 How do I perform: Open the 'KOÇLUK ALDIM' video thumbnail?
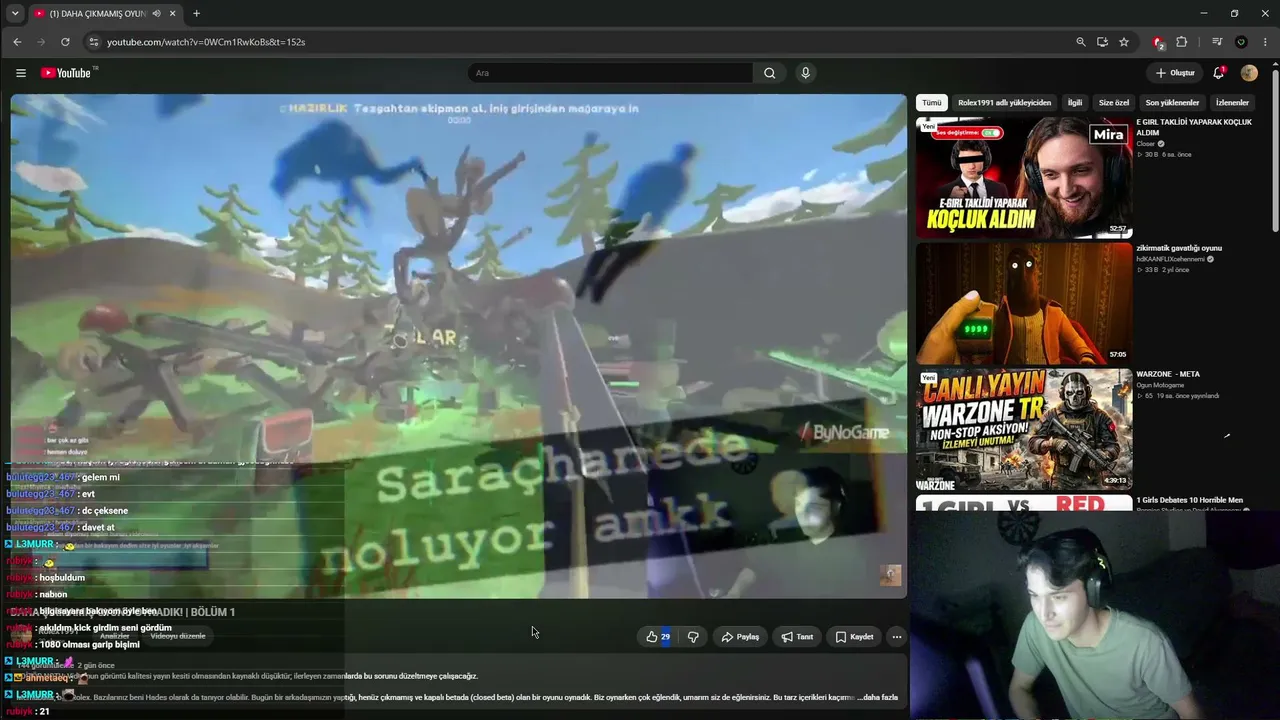[1024, 178]
